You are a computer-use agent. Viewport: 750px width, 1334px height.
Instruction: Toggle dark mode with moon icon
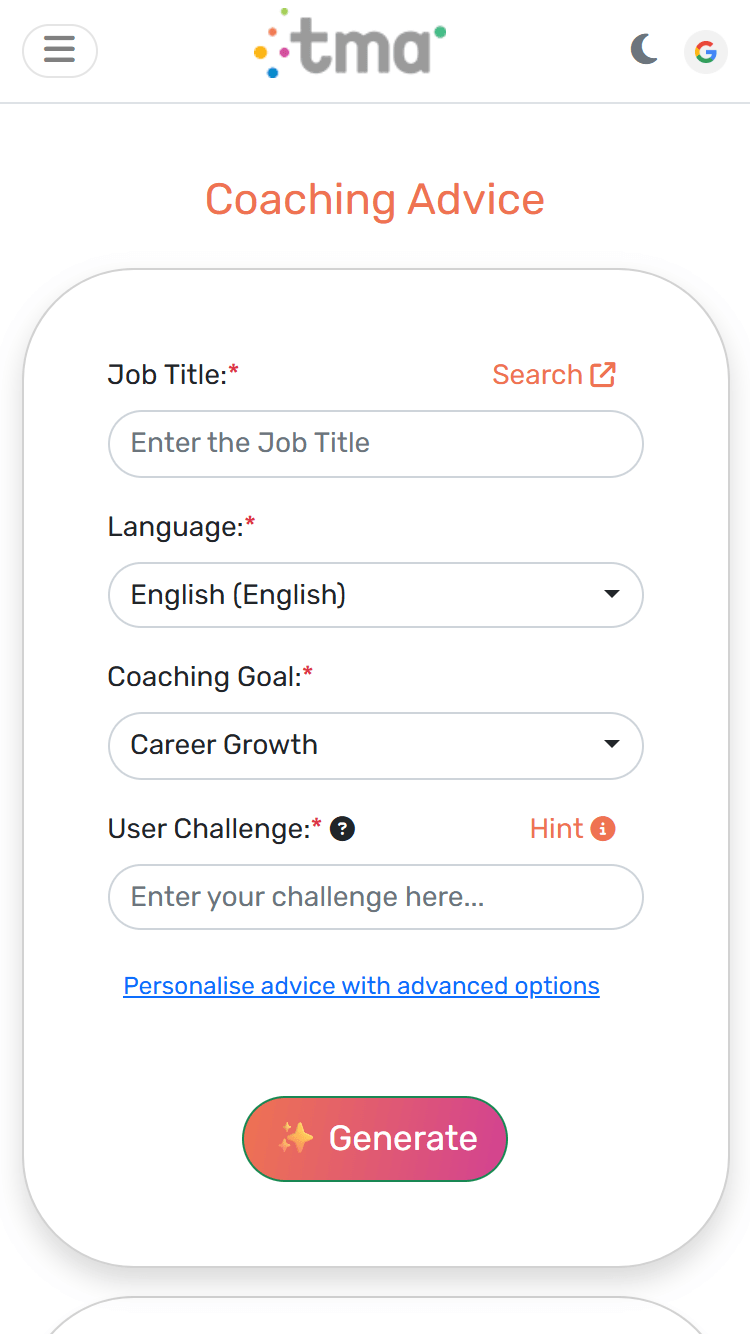pos(644,49)
